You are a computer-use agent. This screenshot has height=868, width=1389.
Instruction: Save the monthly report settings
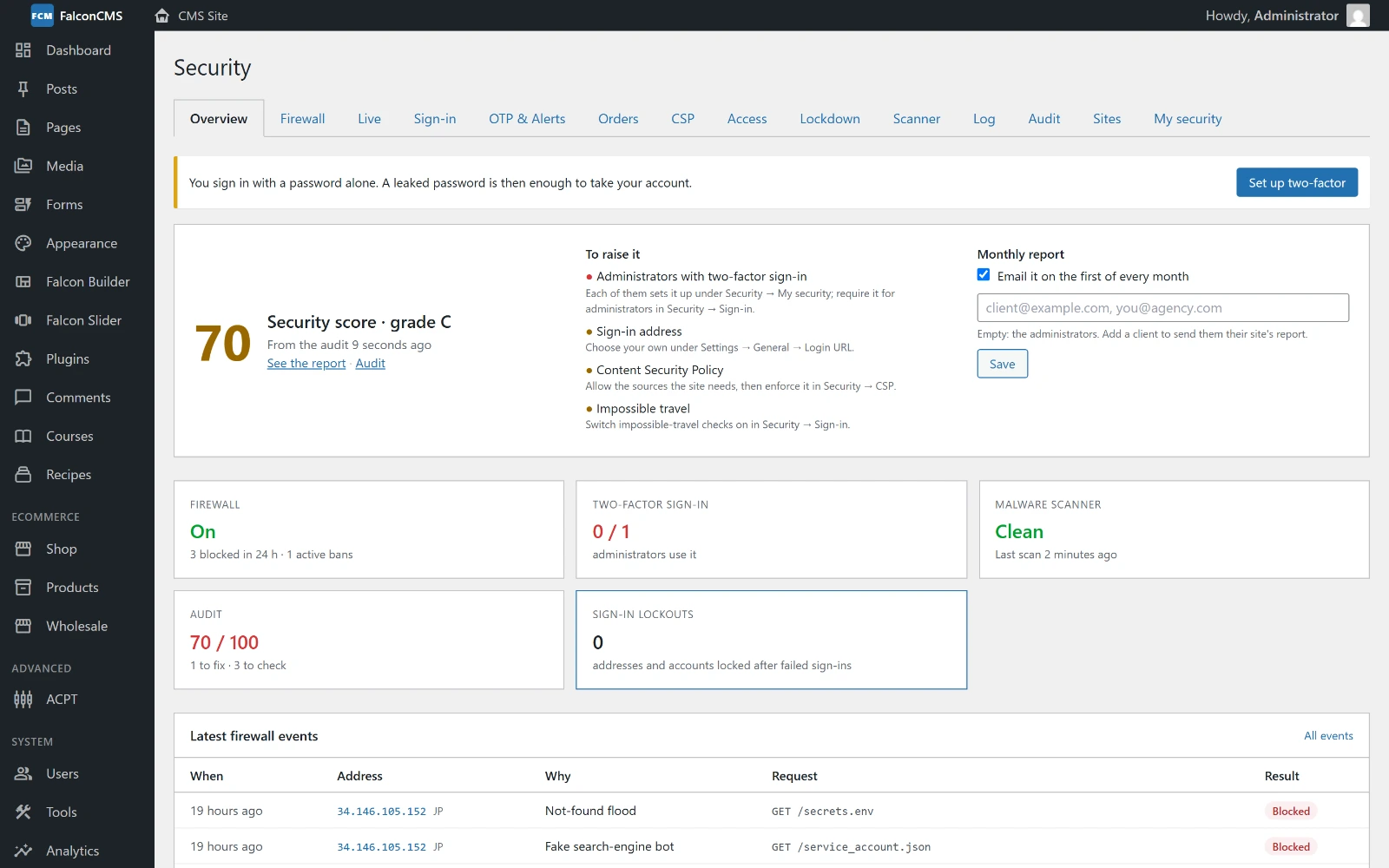[1003, 364]
